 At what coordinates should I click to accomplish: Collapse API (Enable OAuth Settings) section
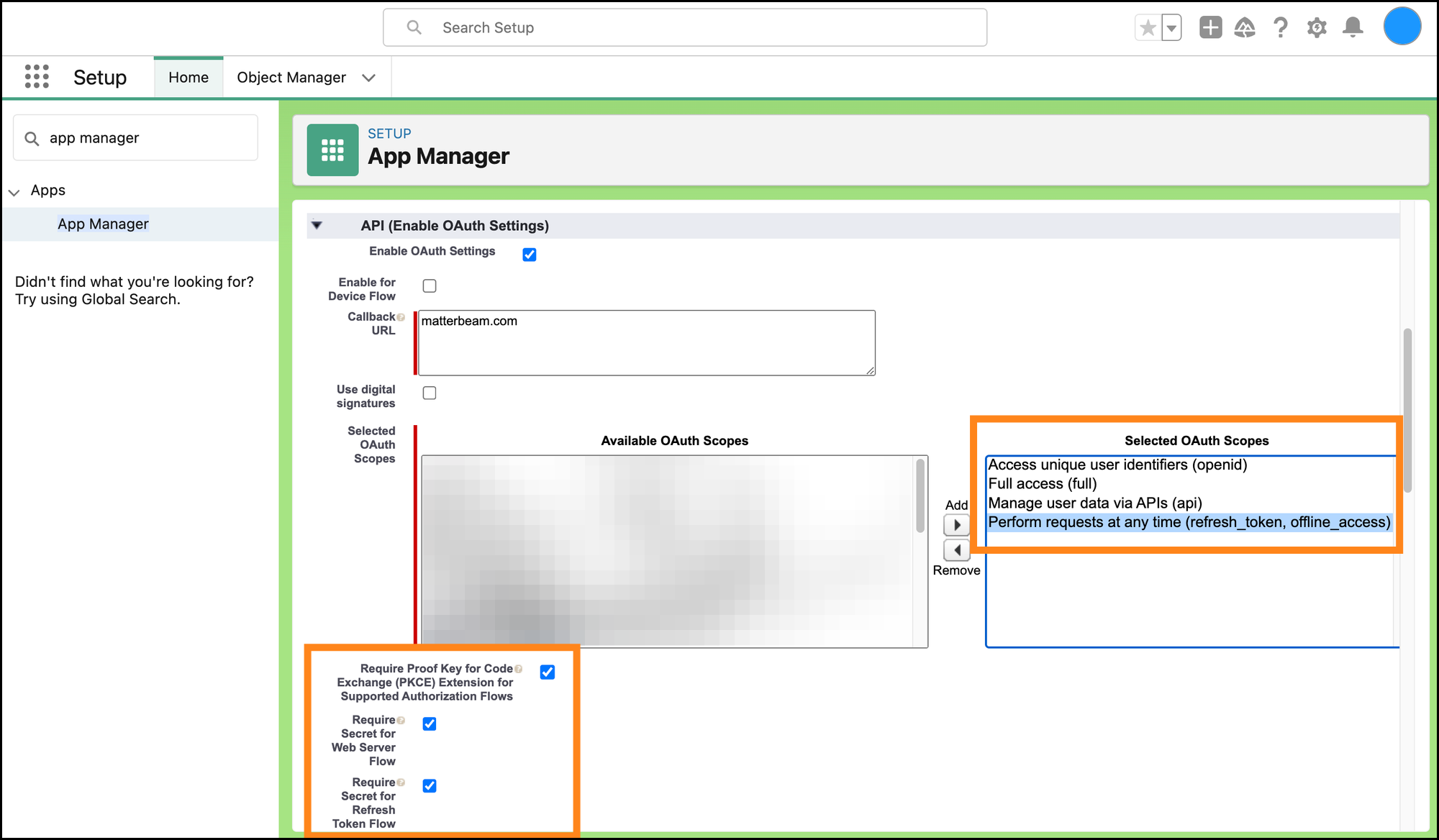point(317,226)
